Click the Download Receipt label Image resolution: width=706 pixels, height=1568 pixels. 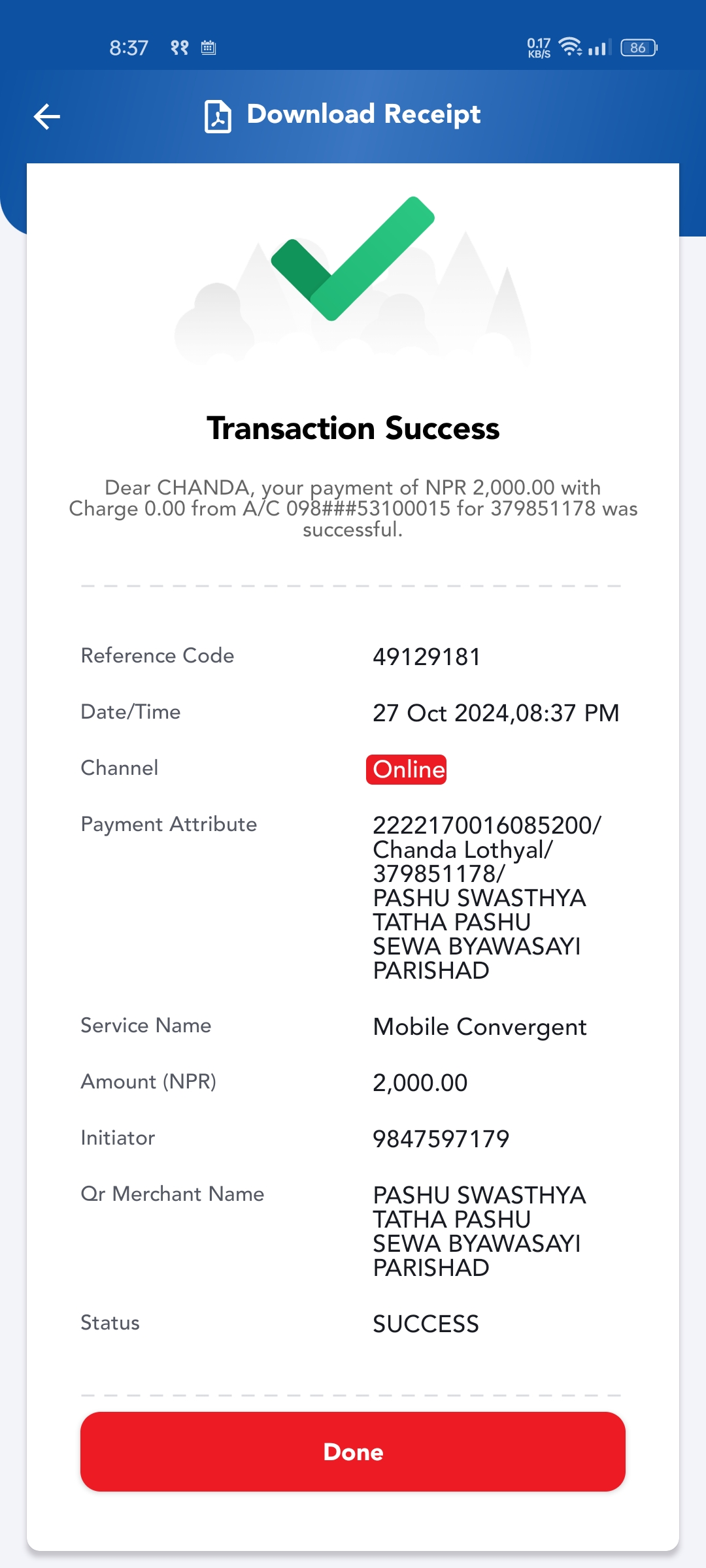(363, 114)
